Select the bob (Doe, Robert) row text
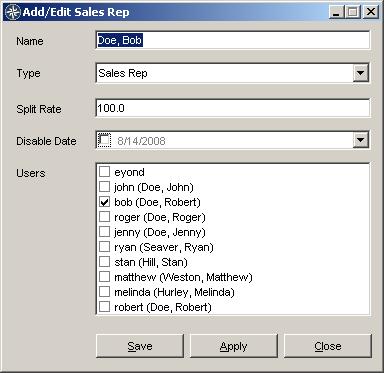 pyautogui.click(x=157, y=202)
